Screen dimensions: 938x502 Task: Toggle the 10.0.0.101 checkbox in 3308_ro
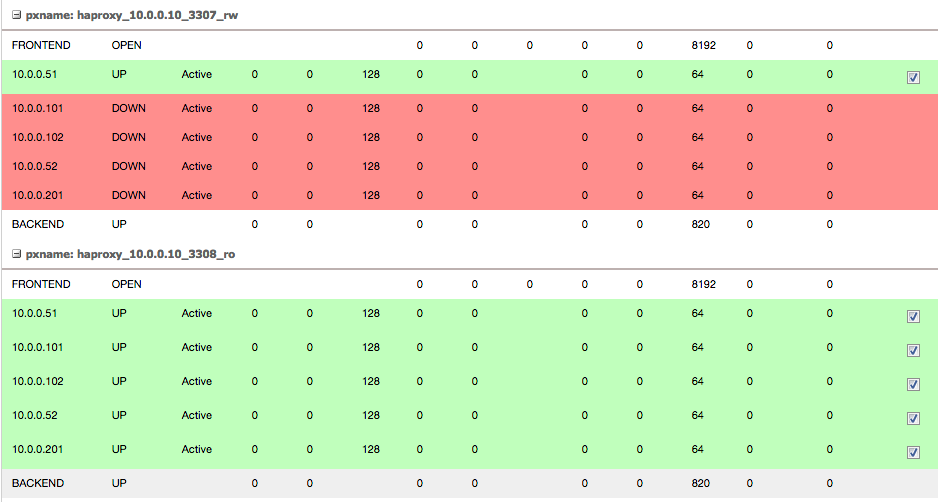click(x=913, y=350)
